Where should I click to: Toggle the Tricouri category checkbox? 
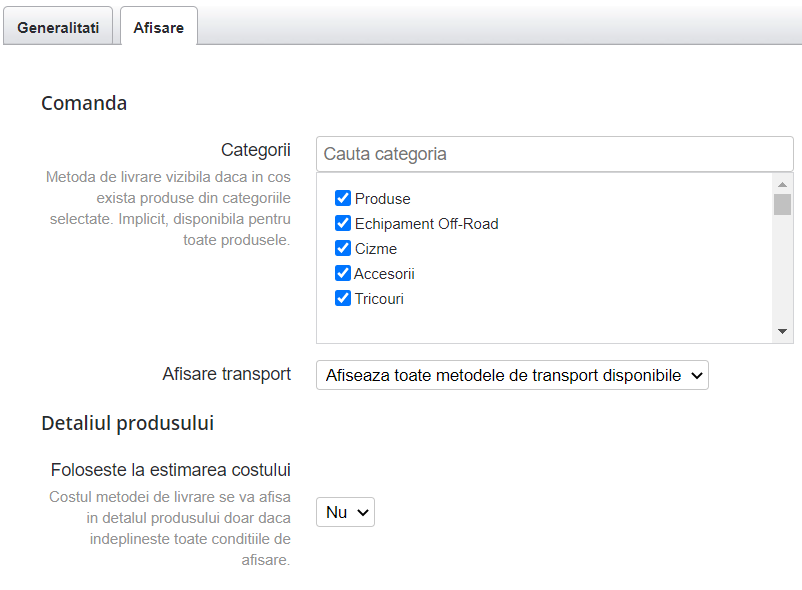[x=343, y=298]
